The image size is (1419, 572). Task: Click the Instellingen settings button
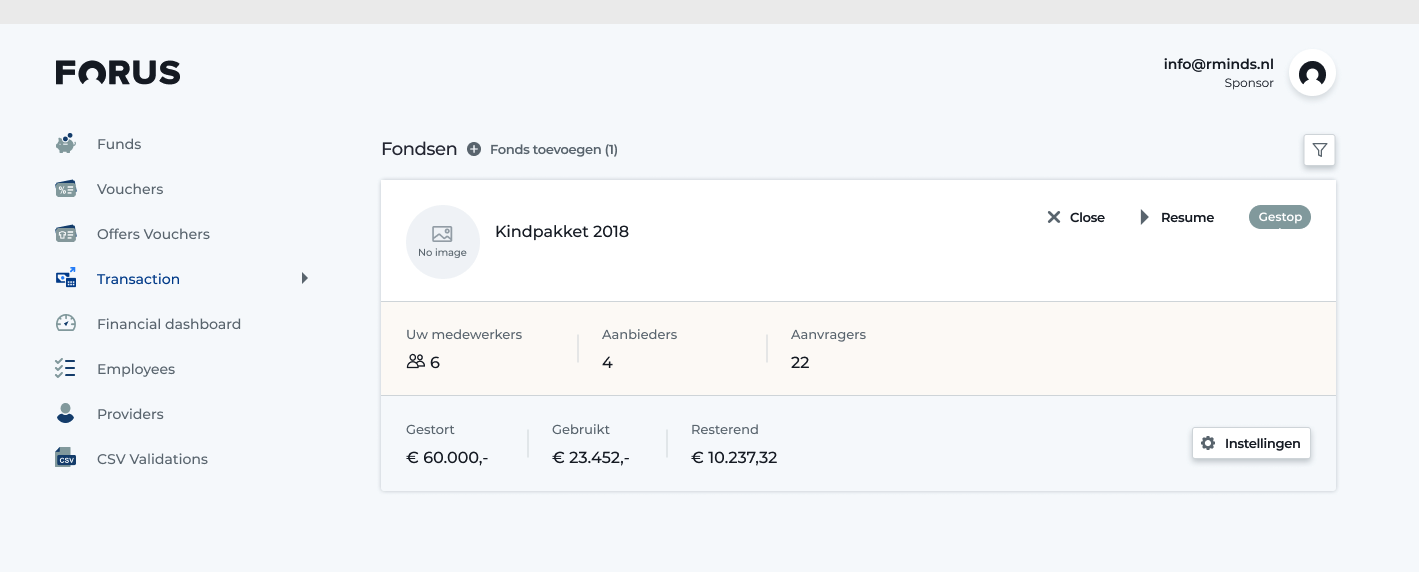tap(1251, 443)
